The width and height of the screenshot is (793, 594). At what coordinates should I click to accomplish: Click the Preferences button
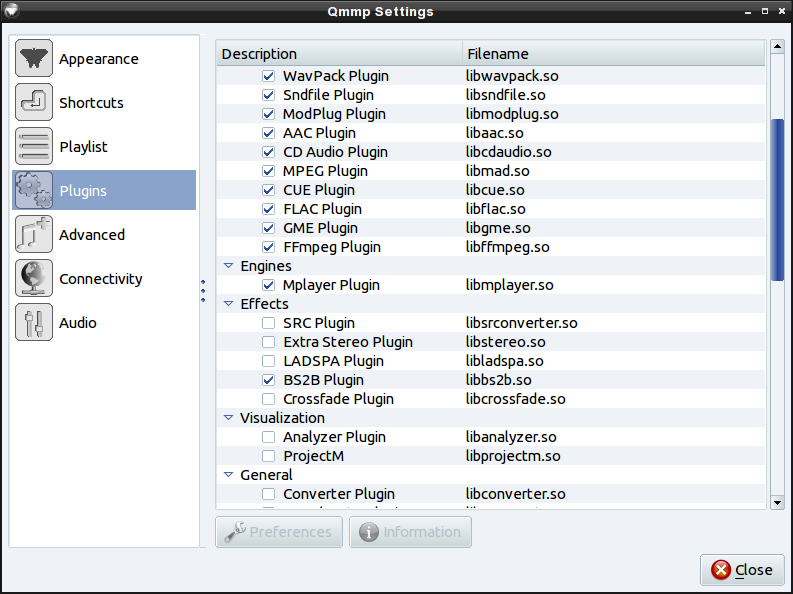(279, 532)
